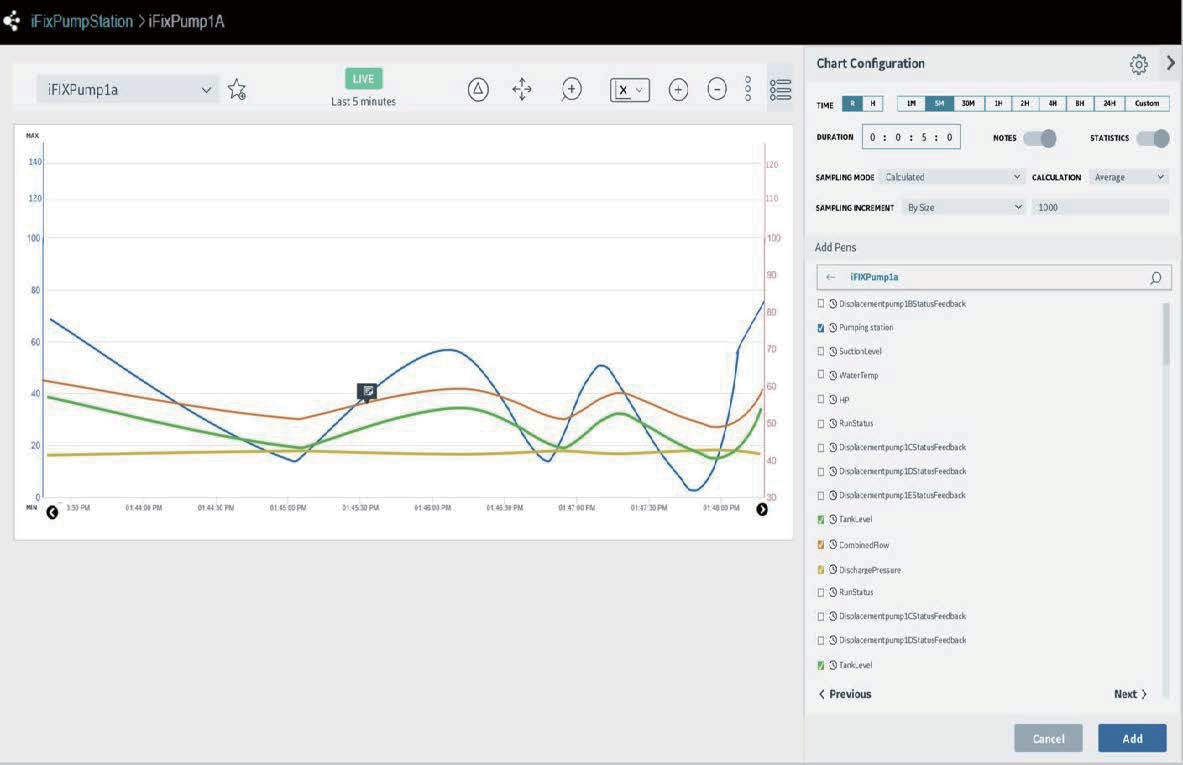Select the 30M time range tab
Image resolution: width=1183 pixels, height=765 pixels.
(968, 104)
